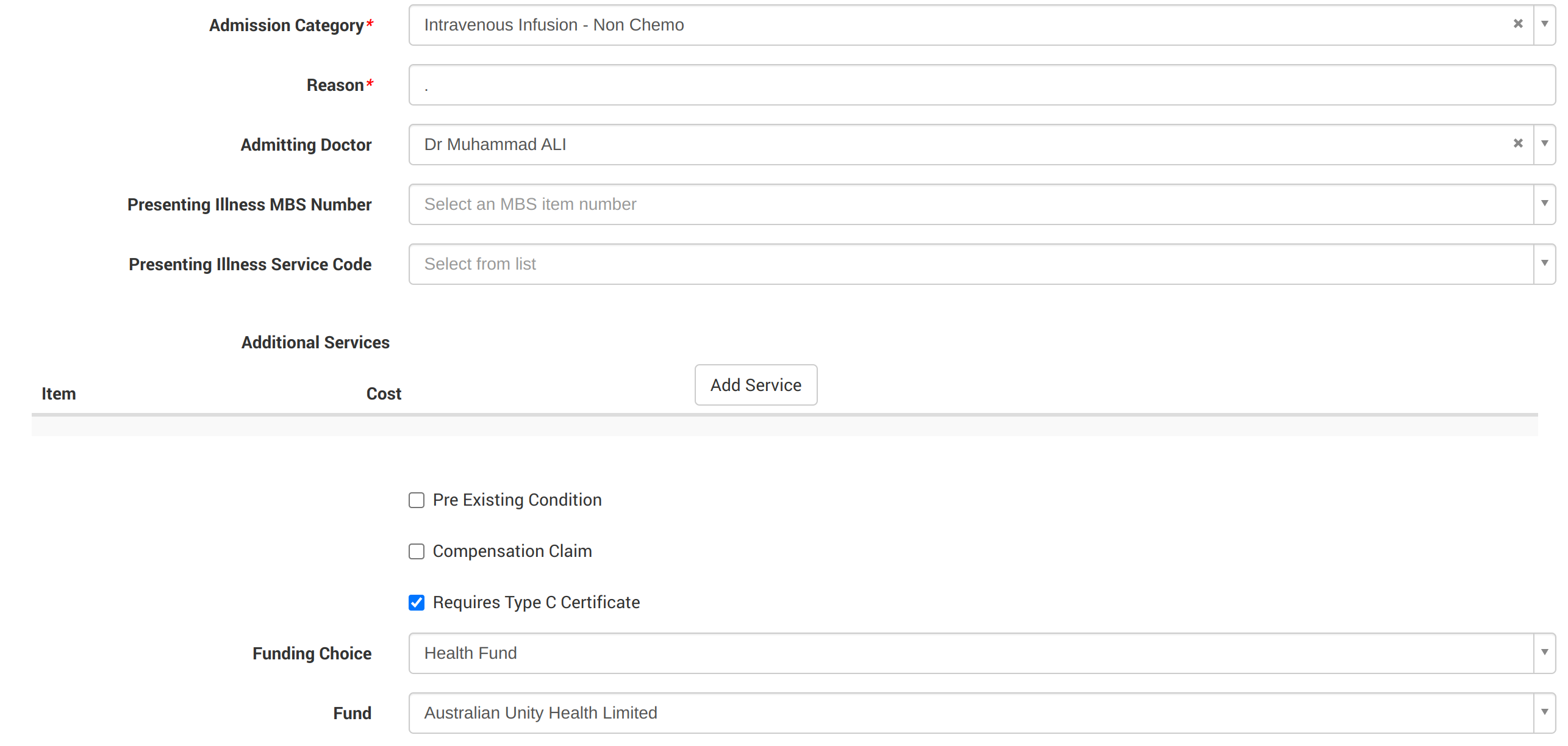This screenshot has height=746, width=1568.
Task: Tick the Compensation Claim checkbox
Action: pyautogui.click(x=417, y=551)
